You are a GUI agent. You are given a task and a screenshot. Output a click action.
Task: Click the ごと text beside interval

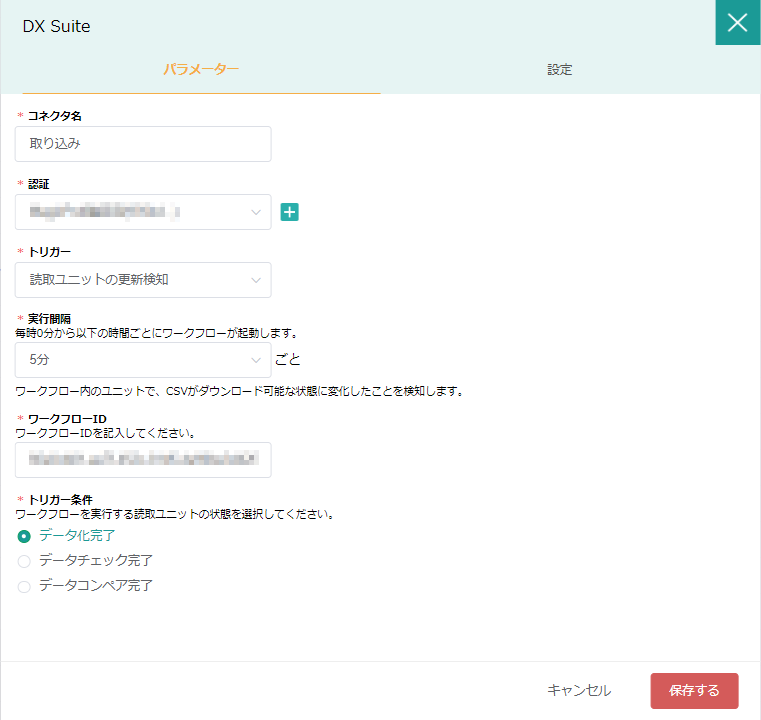(x=288, y=360)
